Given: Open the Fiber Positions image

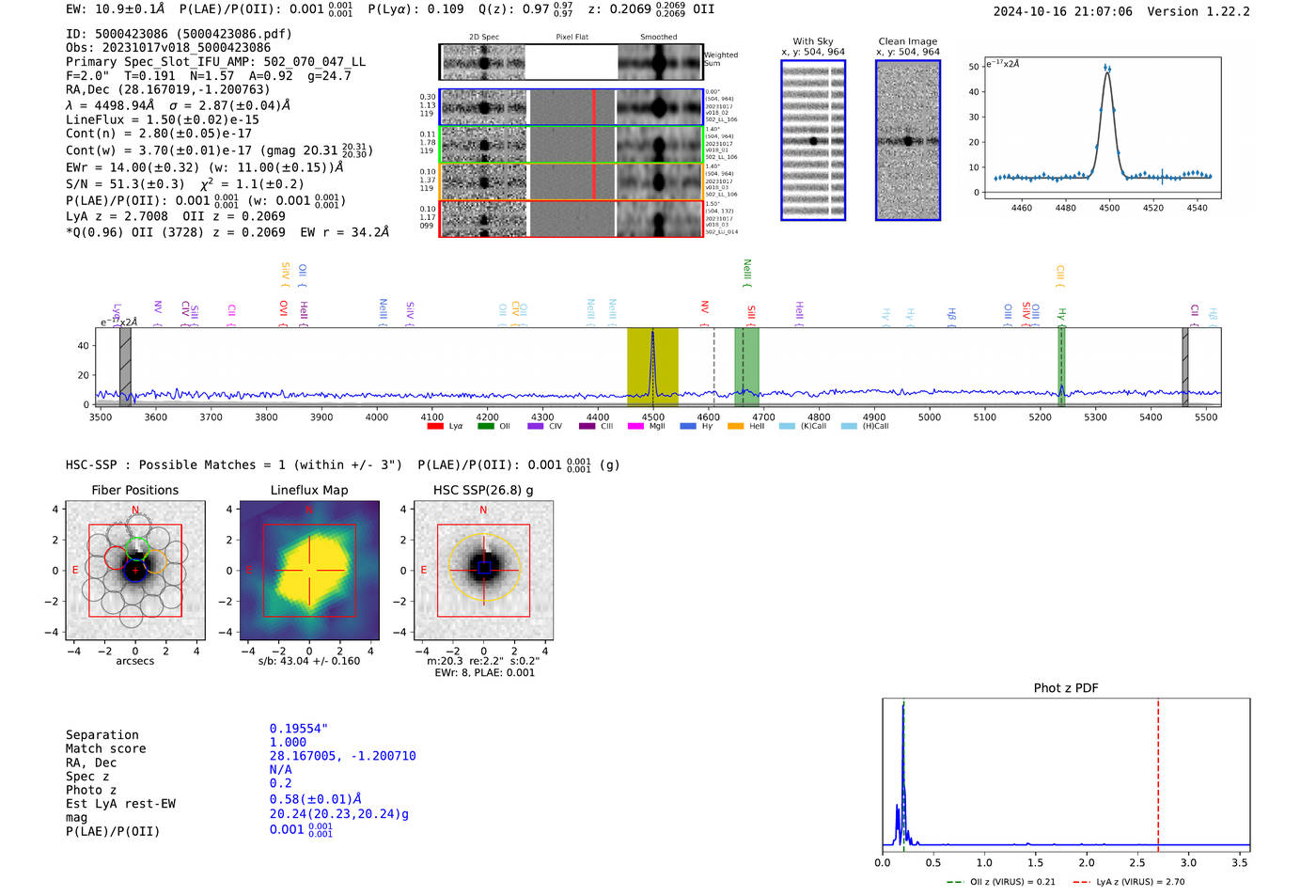Looking at the screenshot, I should (134, 571).
